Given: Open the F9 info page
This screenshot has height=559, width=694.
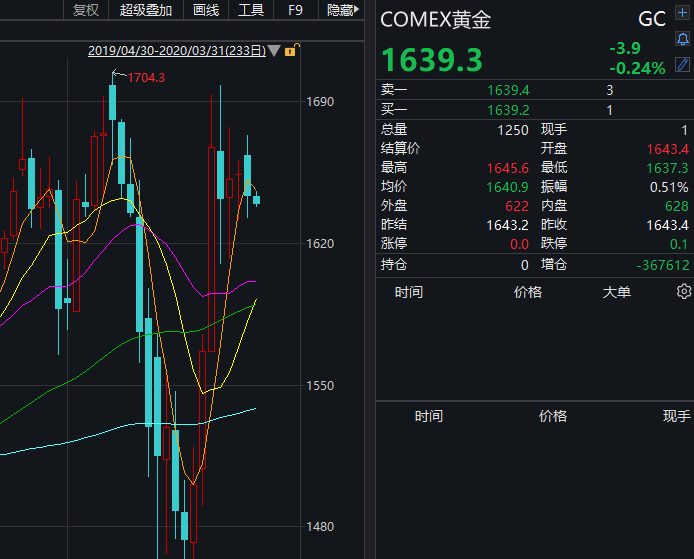Looking at the screenshot, I should pos(295,10).
